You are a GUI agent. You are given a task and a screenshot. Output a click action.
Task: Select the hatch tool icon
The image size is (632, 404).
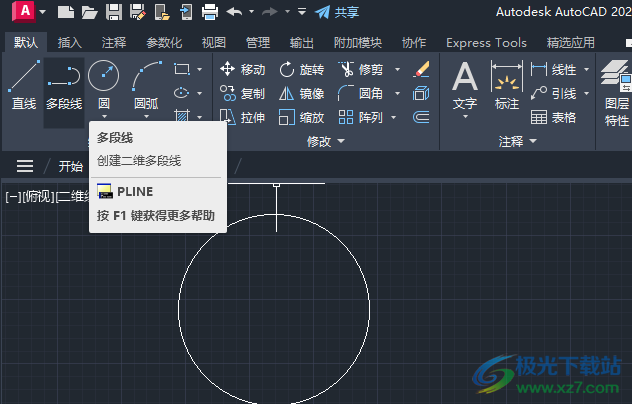pos(182,116)
